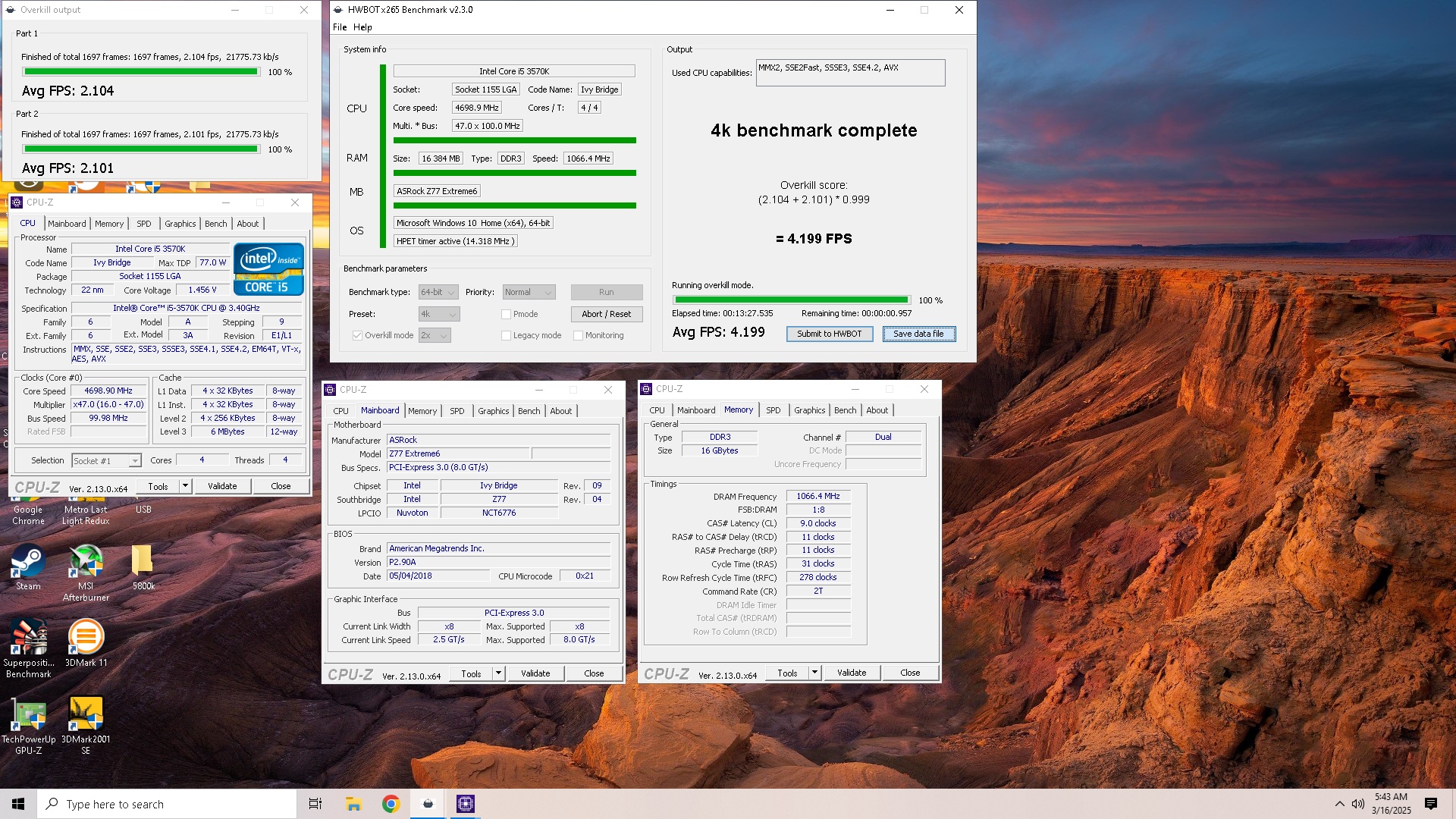The width and height of the screenshot is (1456, 819).
Task: Click Abort / Reset button
Action: point(606,314)
